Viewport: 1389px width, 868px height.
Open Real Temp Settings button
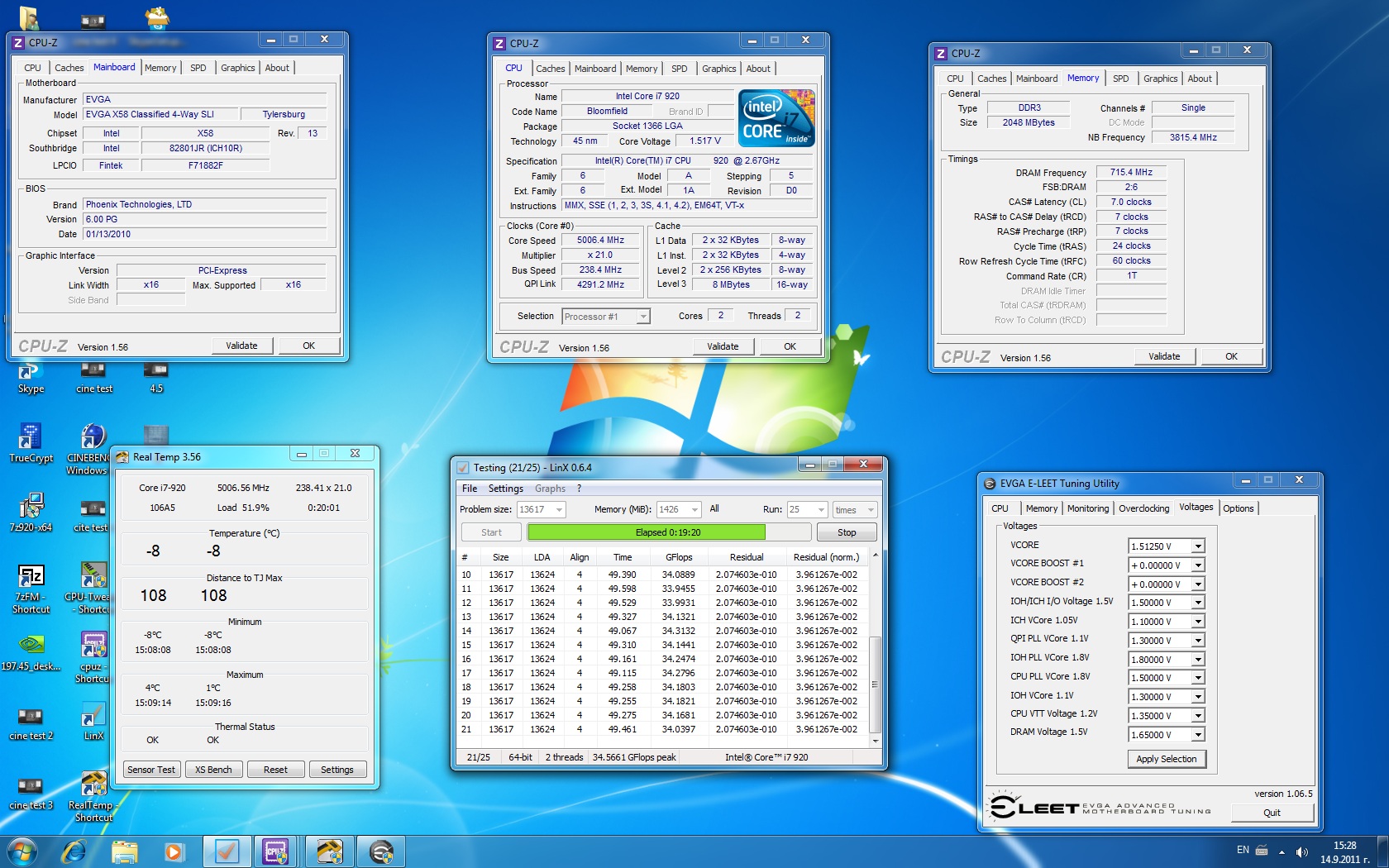pos(337,770)
